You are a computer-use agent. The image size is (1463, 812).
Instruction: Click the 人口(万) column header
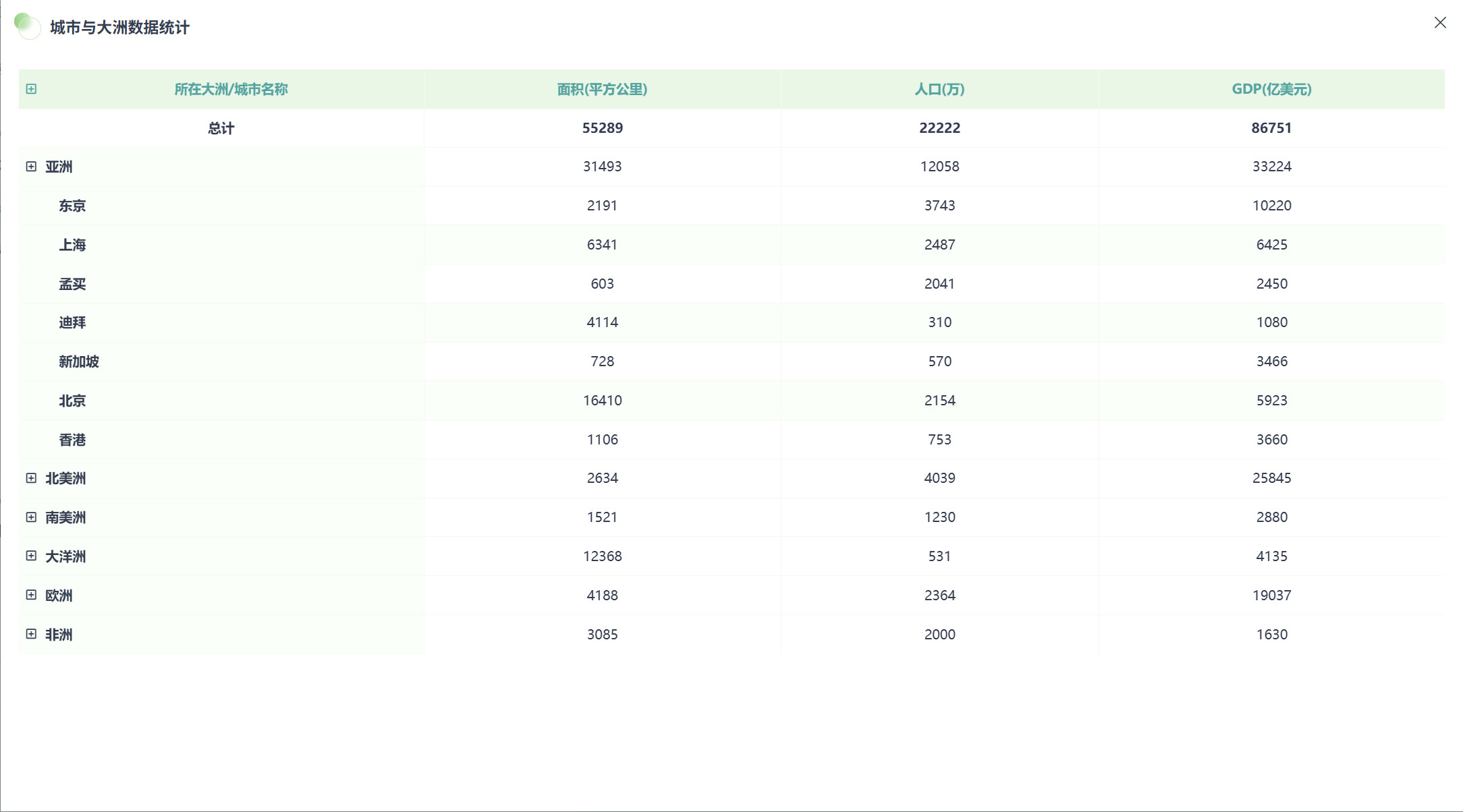(939, 89)
